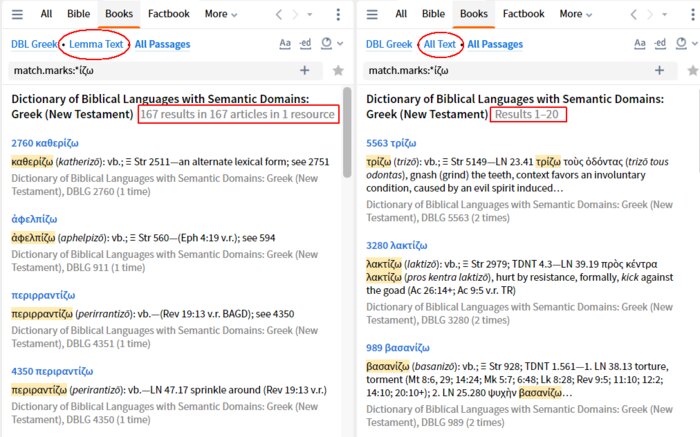Image resolution: width=700 pixels, height=437 pixels.
Task: Open the περιρραντίζω article link
Action: [x=43, y=295]
